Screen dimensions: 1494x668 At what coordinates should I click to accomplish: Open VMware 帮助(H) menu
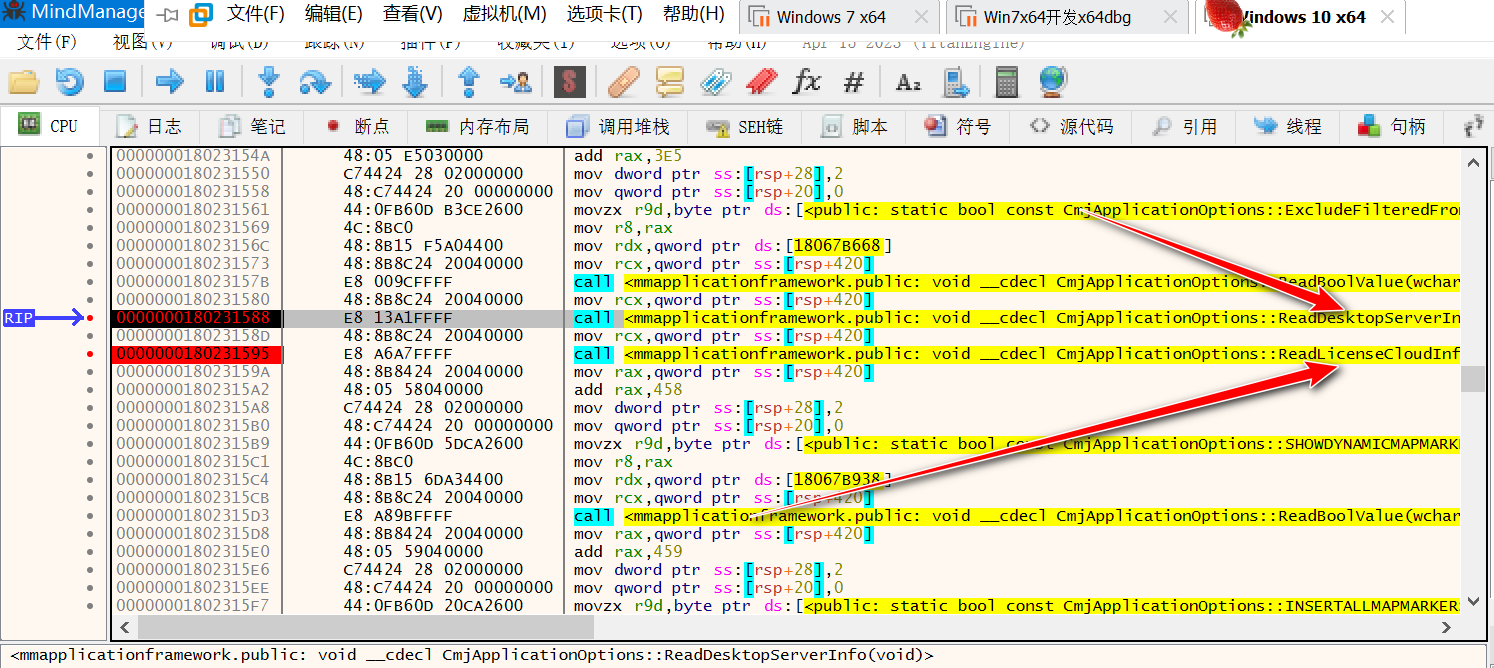694,14
